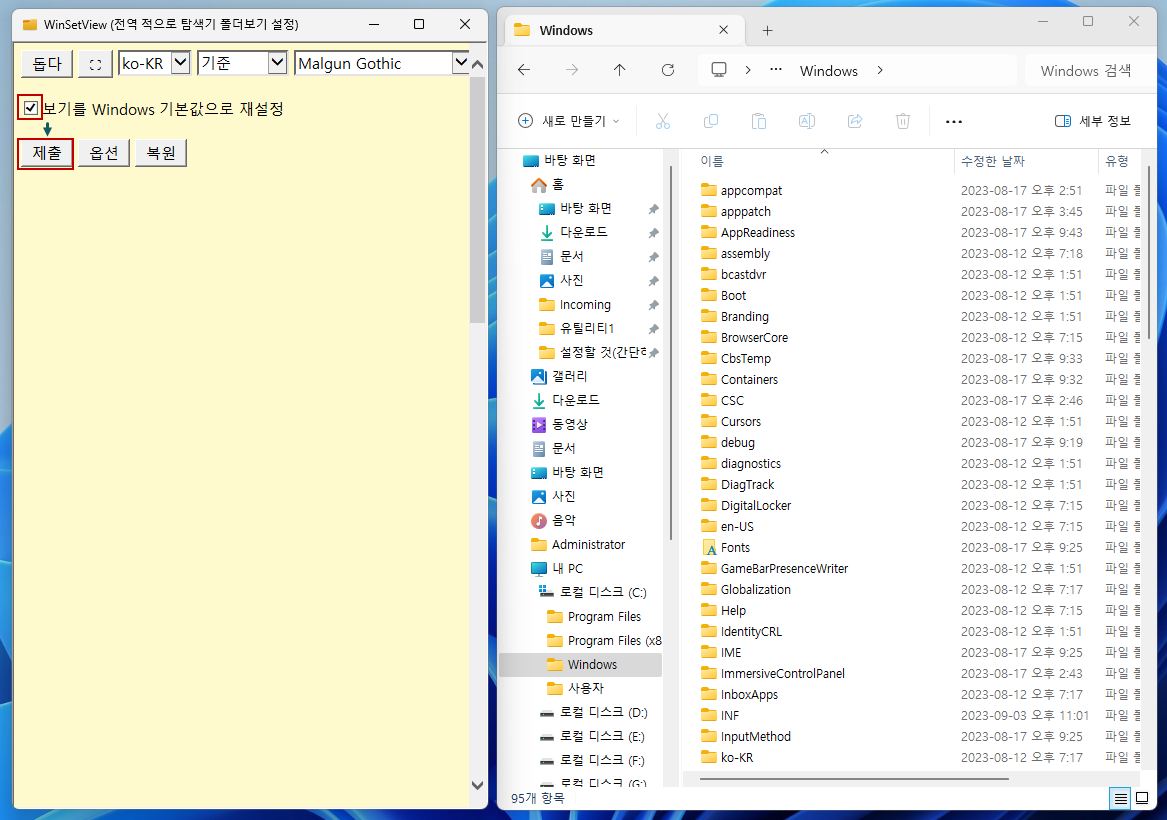Select 동영상 in the navigation pane
Screen dimensions: 1167x820
560,424
